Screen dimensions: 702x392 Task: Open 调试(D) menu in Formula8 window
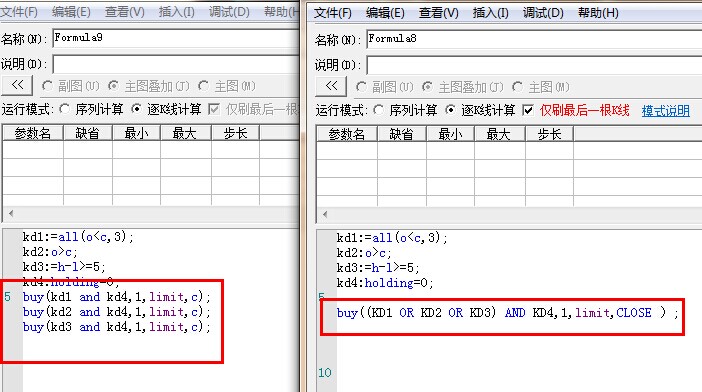(543, 13)
